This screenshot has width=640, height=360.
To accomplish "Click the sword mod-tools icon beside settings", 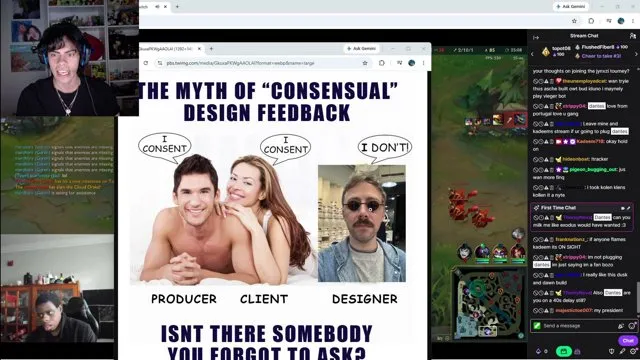I will [622, 351].
